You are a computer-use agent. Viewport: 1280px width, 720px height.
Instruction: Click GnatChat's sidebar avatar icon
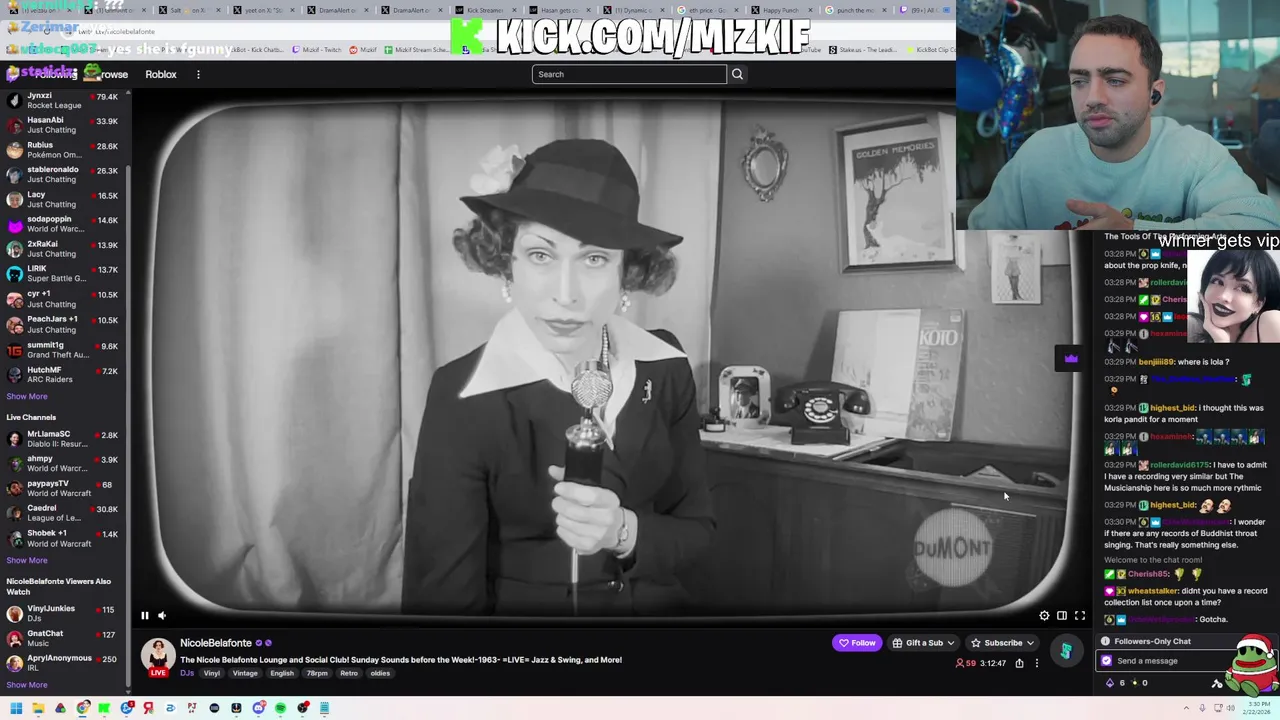[14, 638]
